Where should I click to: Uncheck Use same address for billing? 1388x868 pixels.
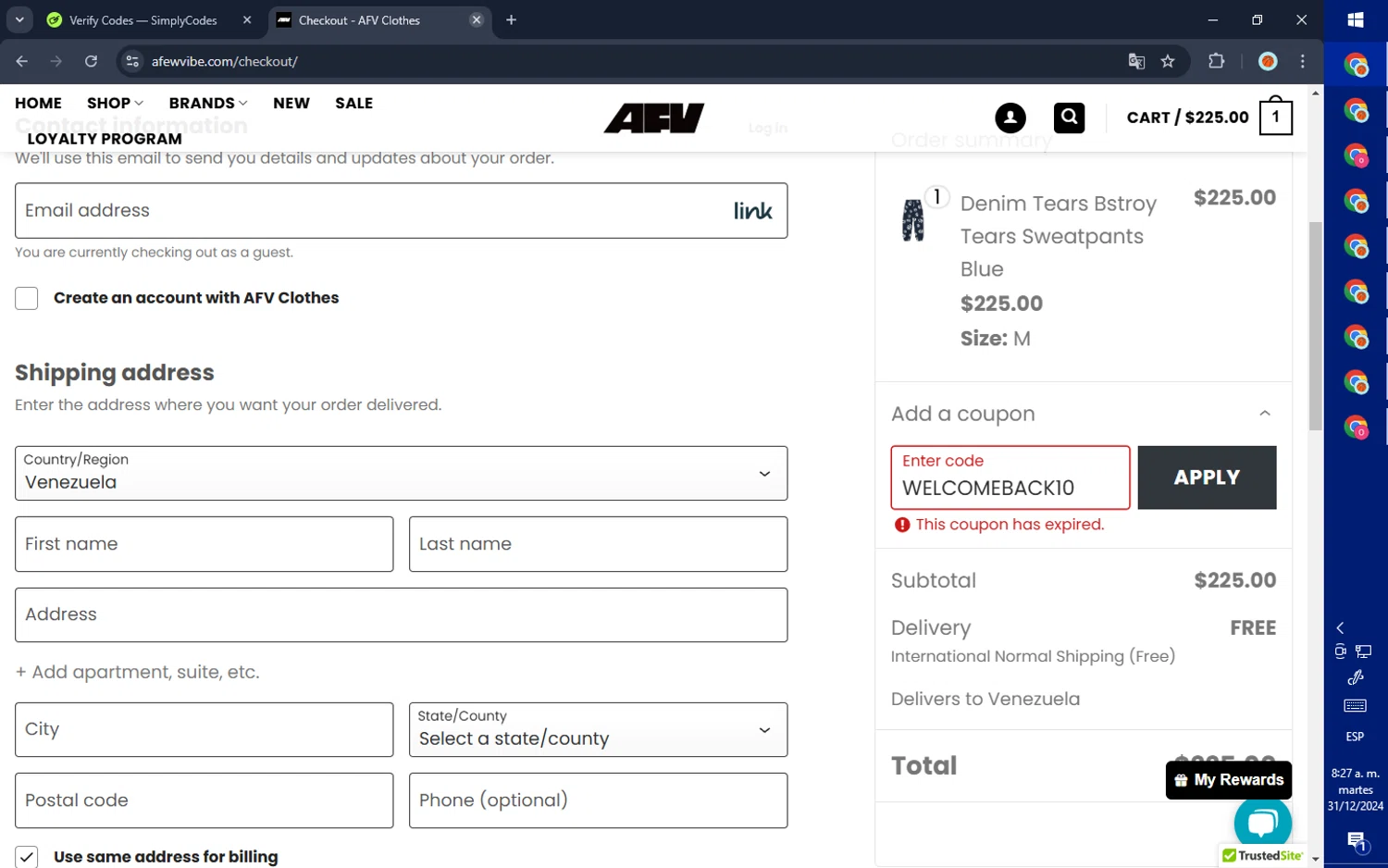point(27,857)
